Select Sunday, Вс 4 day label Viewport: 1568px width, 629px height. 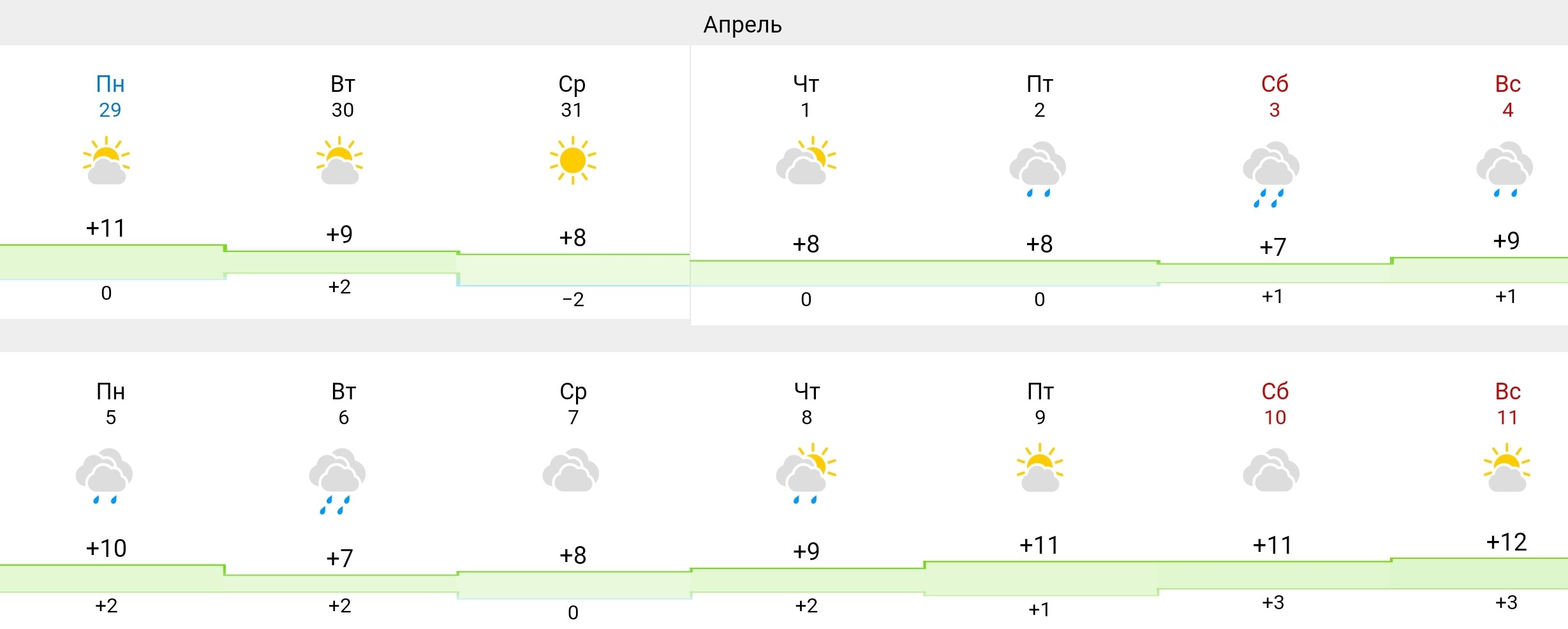(x=1507, y=96)
